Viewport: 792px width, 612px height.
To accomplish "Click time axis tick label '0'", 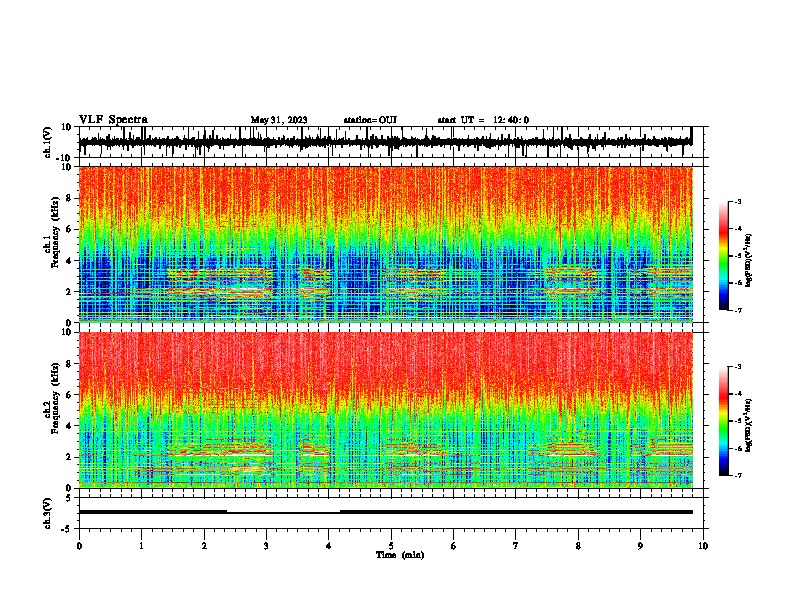I will 79,546.
